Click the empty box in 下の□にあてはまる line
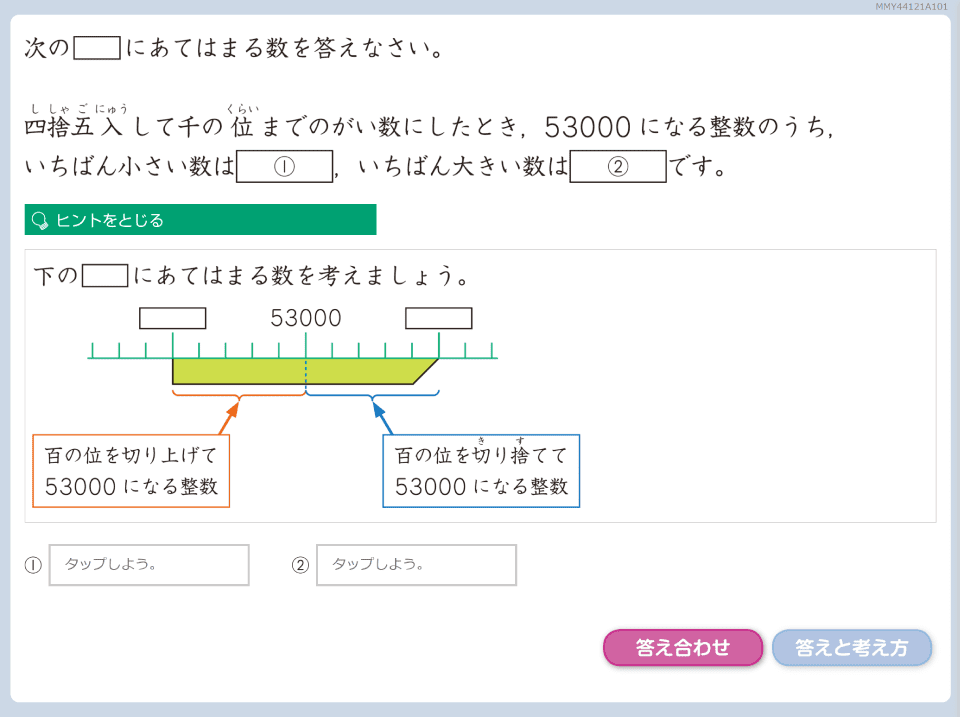Screen dimensions: 960x717 click(x=105, y=276)
